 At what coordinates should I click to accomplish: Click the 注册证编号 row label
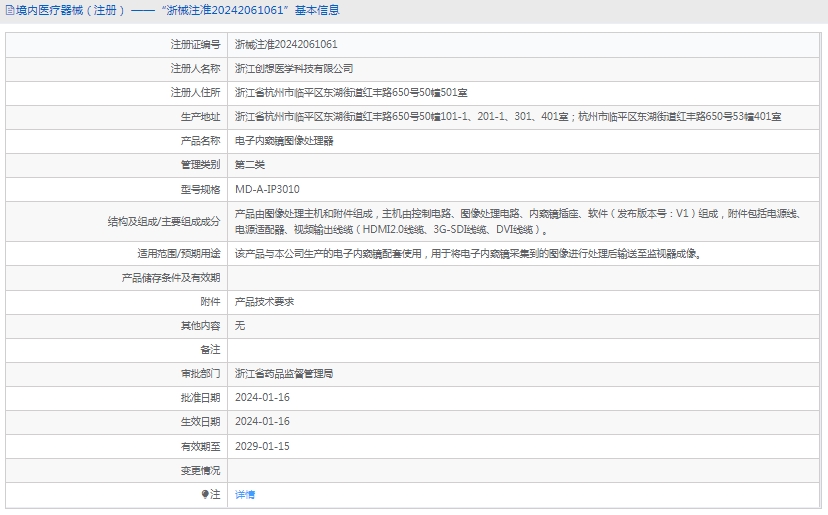coord(194,45)
